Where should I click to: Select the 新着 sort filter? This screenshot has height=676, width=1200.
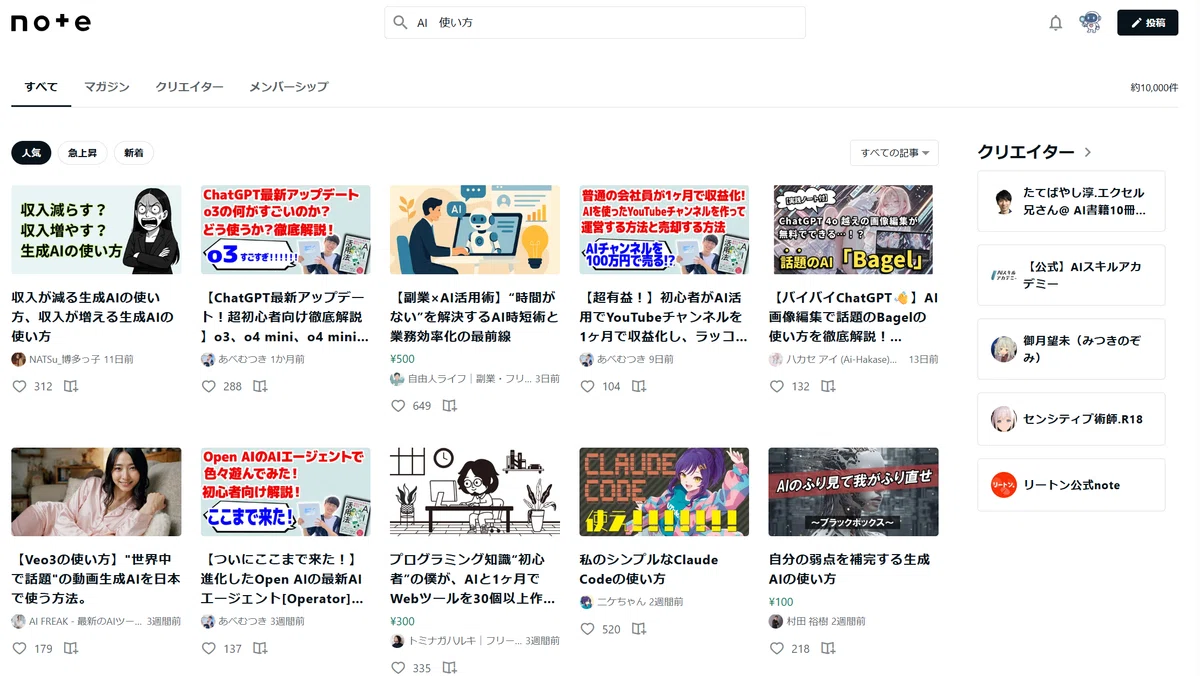coord(134,153)
